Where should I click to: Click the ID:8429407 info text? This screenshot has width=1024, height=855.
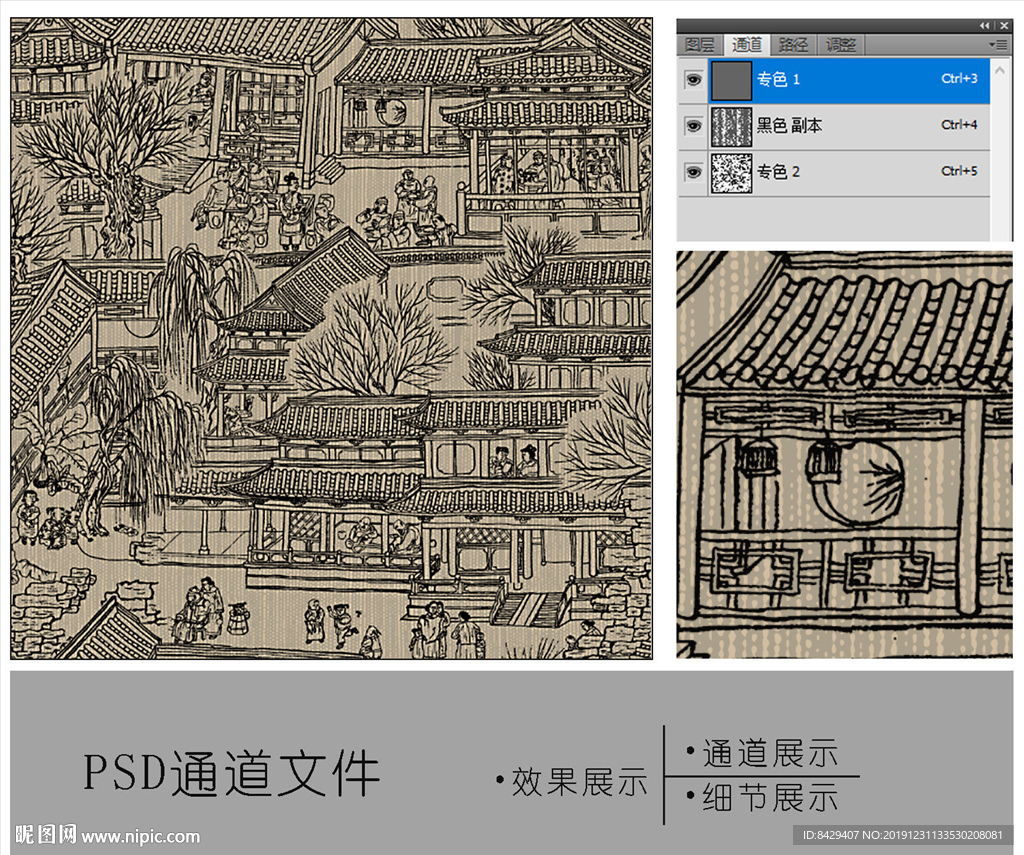(x=902, y=835)
